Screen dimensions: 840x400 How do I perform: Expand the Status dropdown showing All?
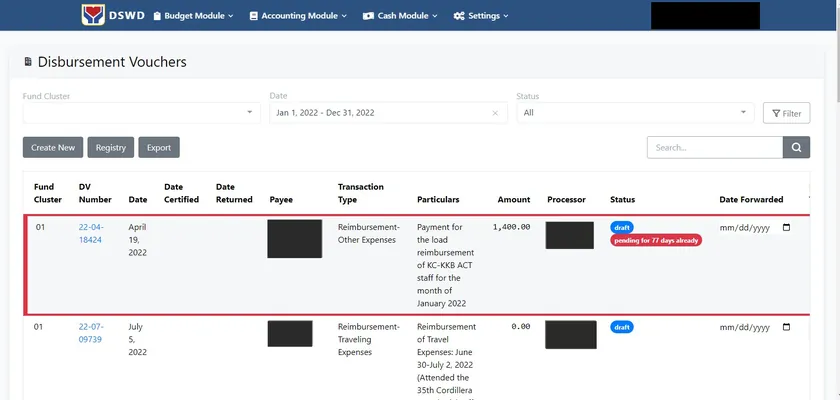coord(635,113)
